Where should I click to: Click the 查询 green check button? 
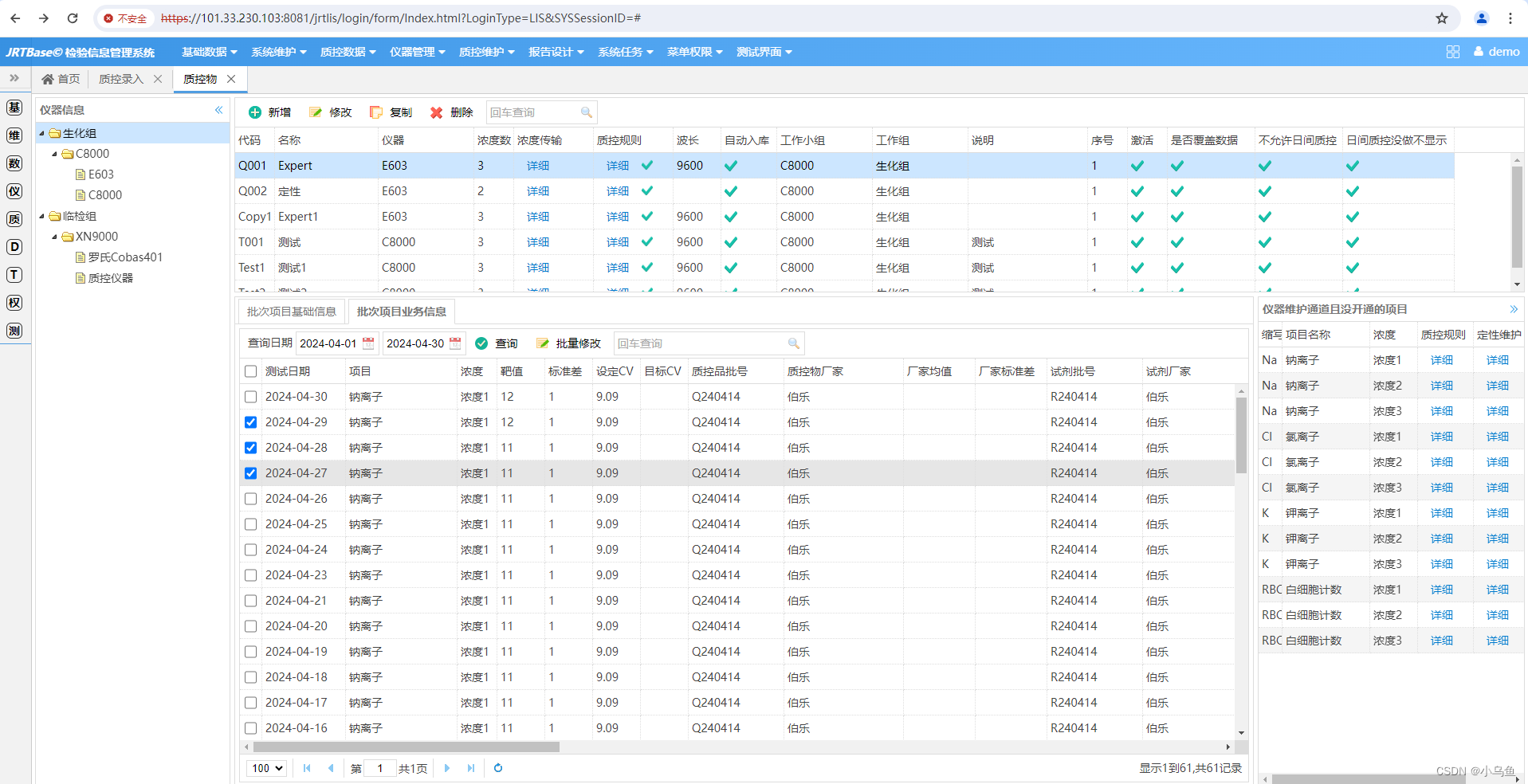click(x=481, y=343)
